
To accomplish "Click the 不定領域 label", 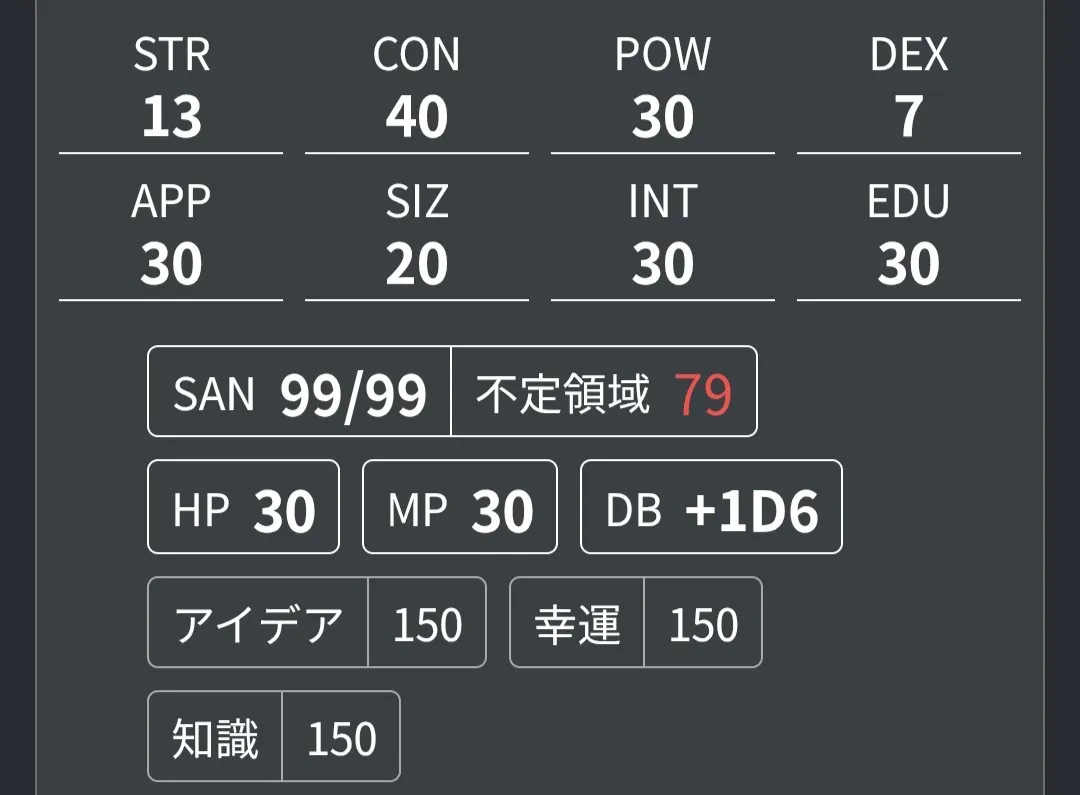I will [562, 393].
